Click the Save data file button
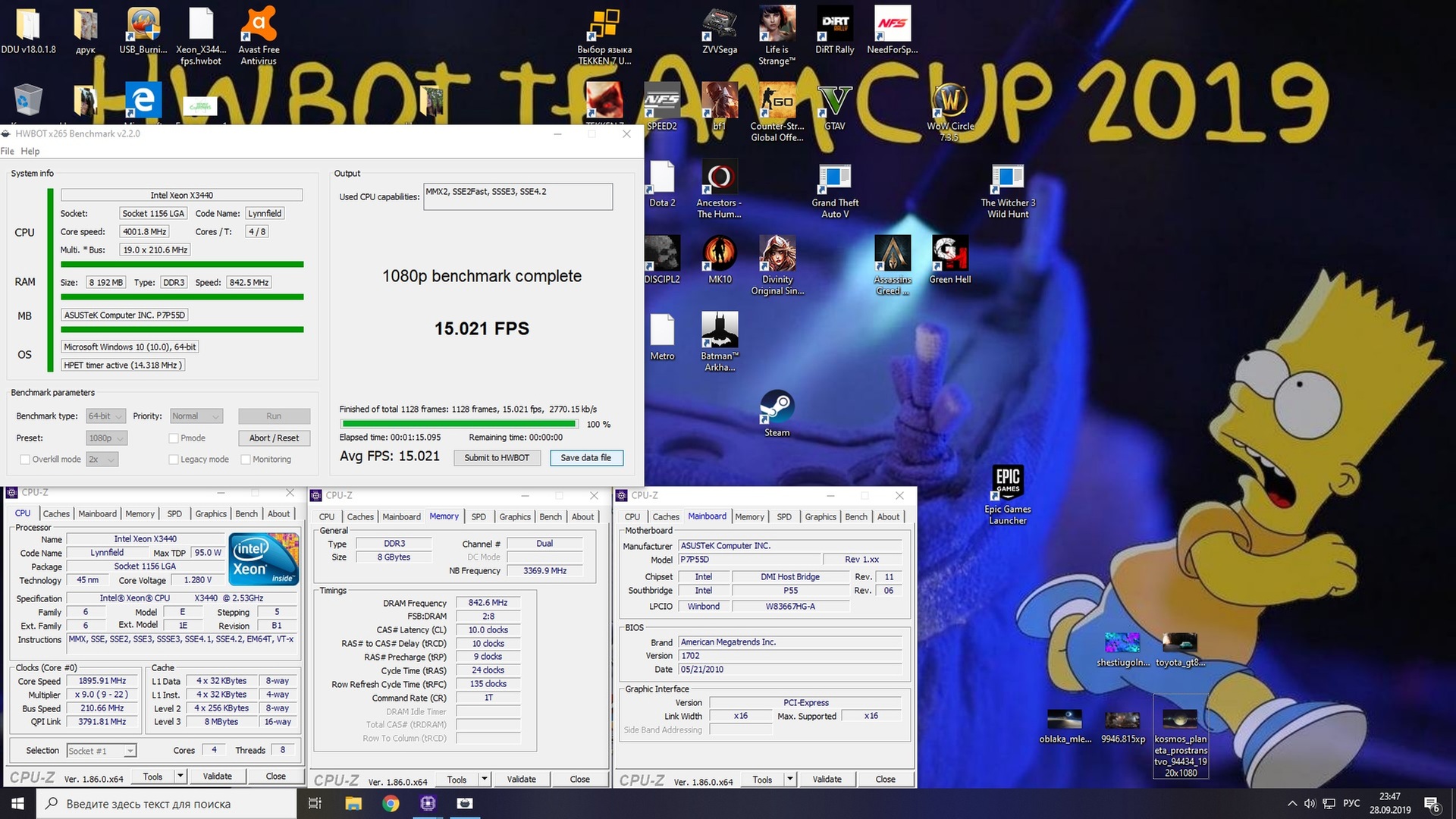This screenshot has width=1456, height=819. (x=585, y=458)
